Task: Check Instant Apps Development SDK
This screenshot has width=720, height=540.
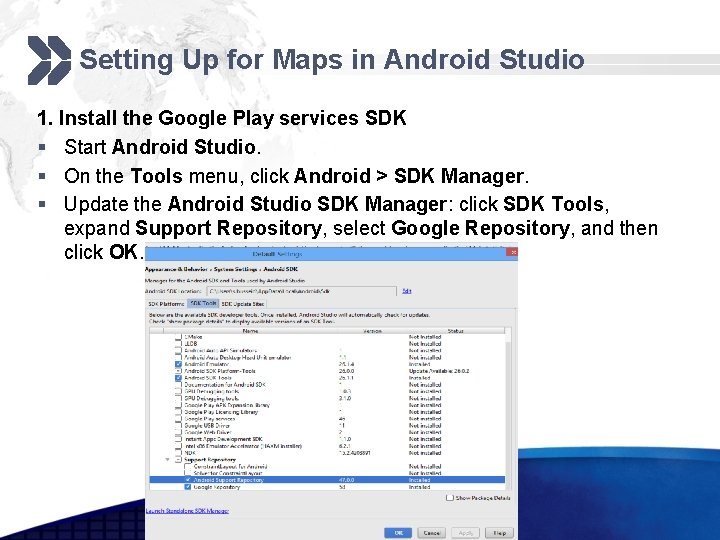Action: click(x=178, y=439)
